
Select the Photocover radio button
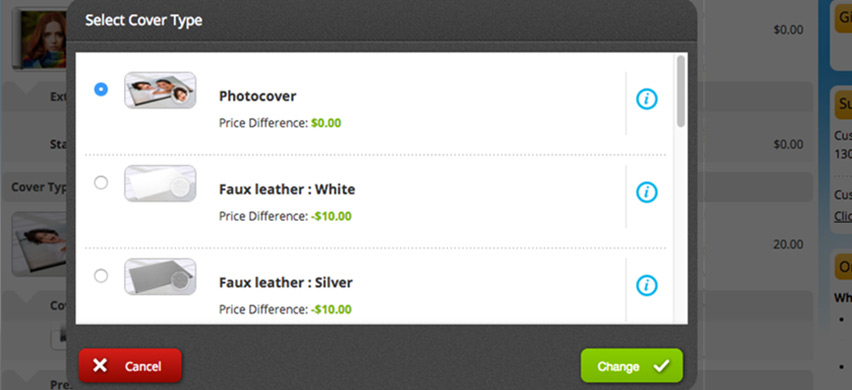click(x=101, y=89)
